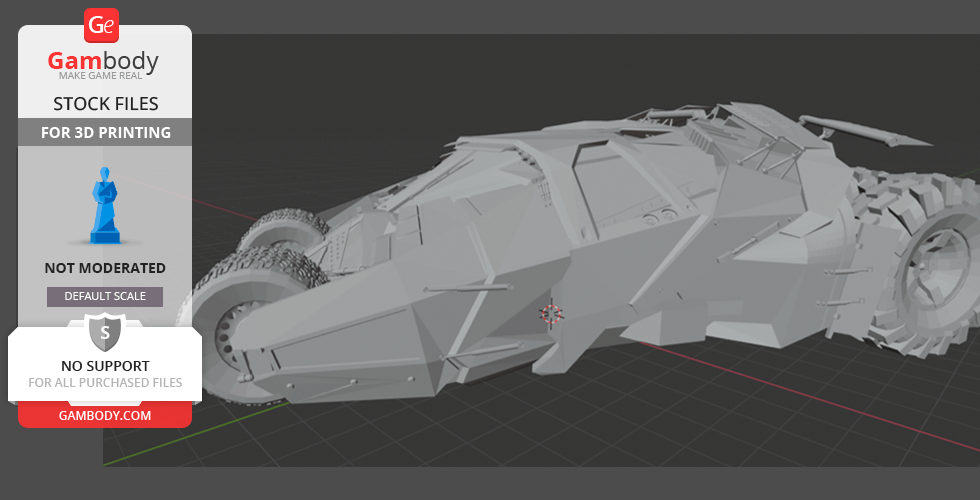
Task: Click 'FOR ALL PURCHASED FILES' text
Action: 105,382
